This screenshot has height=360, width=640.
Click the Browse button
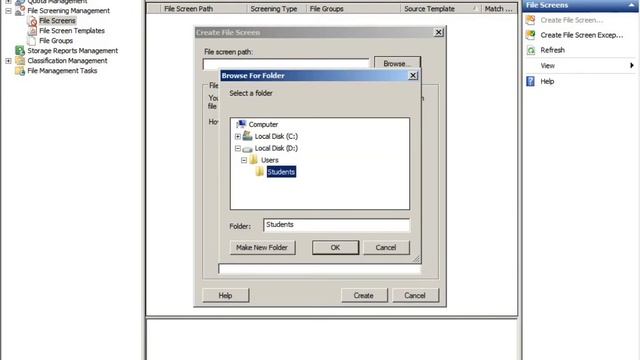[x=397, y=64]
